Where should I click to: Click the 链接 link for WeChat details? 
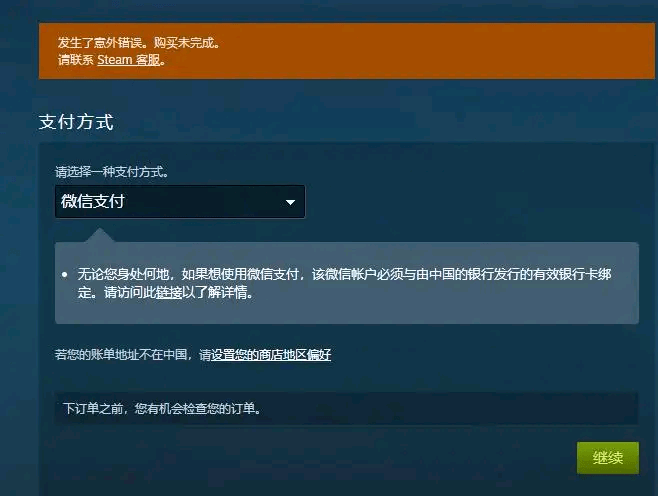click(x=168, y=292)
